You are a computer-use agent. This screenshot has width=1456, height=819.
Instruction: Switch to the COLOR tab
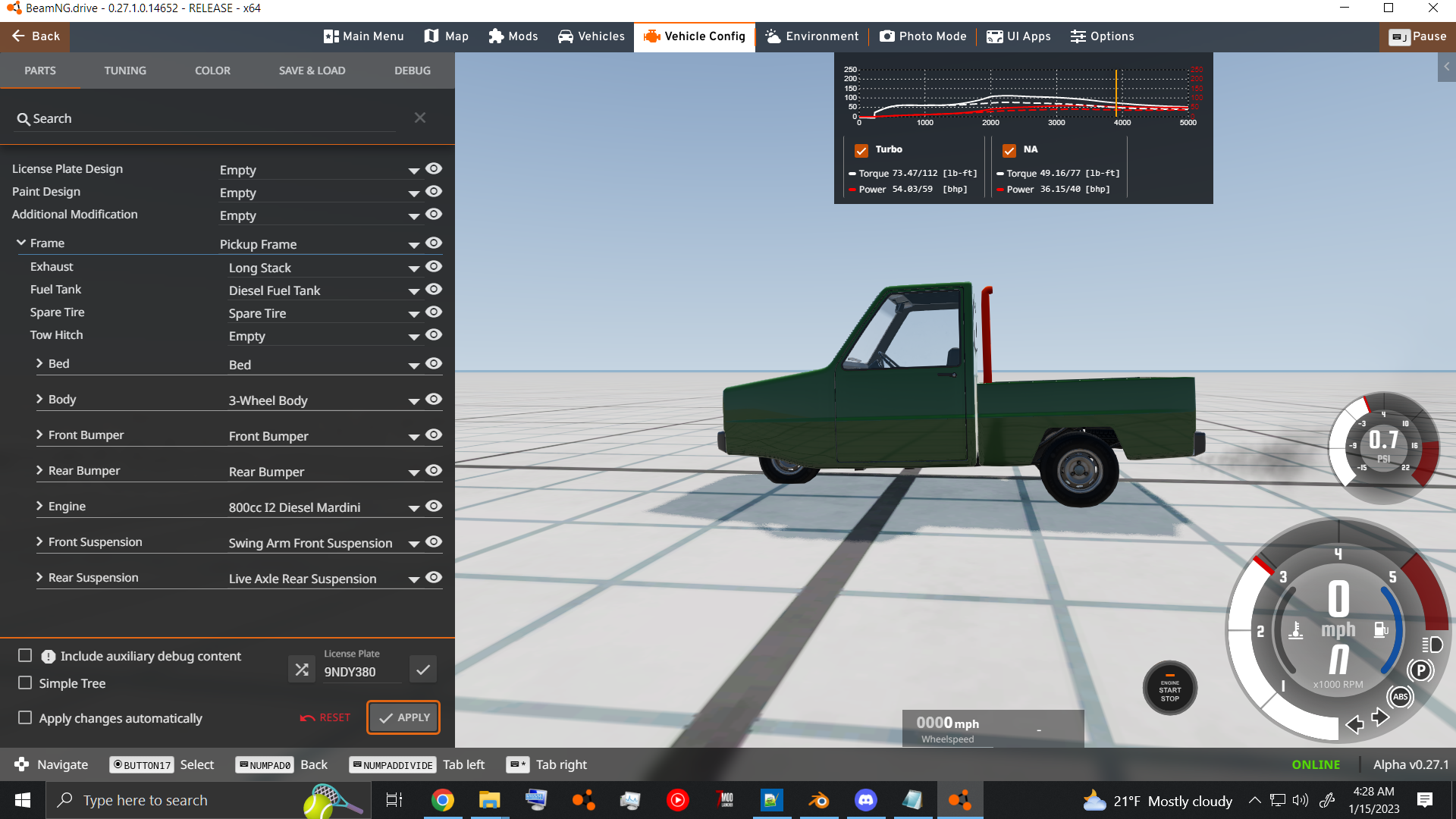pyautogui.click(x=212, y=71)
